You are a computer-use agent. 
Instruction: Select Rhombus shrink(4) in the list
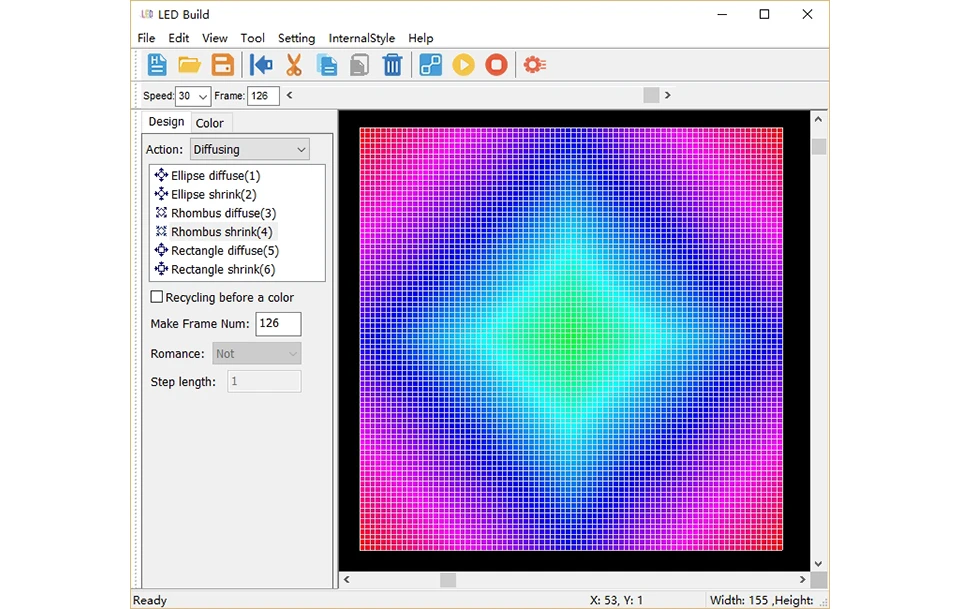(221, 232)
